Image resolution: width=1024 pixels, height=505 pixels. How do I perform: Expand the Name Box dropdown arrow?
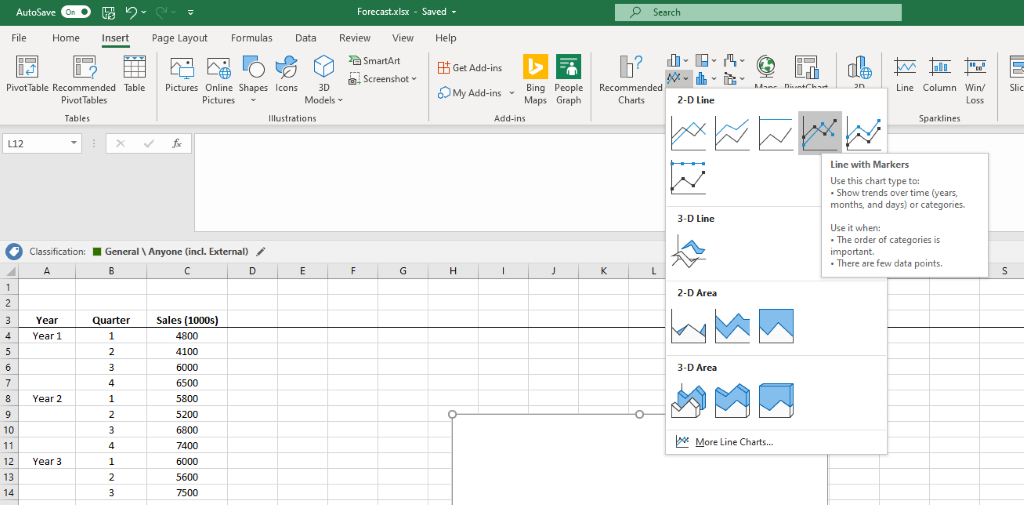(74, 144)
